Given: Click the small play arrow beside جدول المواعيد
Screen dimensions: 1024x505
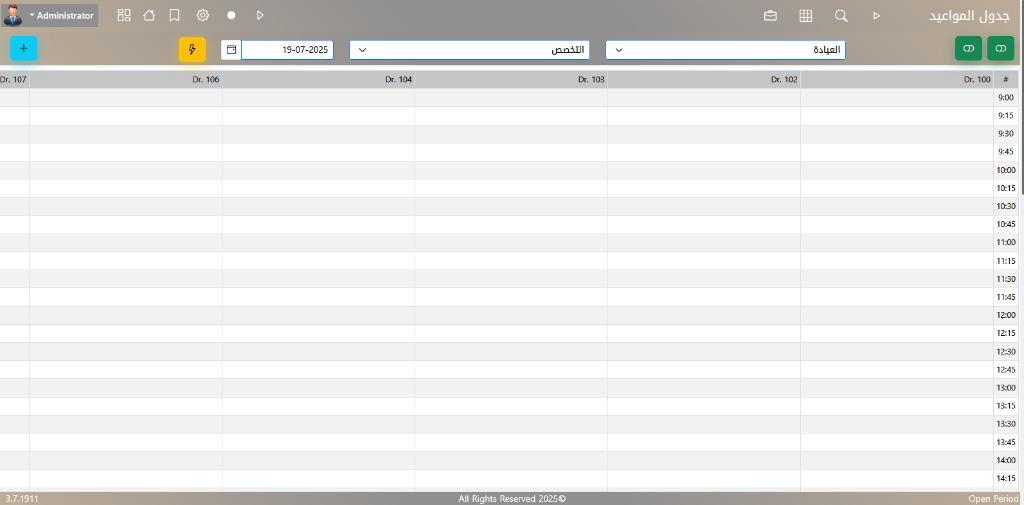Looking at the screenshot, I should click(876, 16).
